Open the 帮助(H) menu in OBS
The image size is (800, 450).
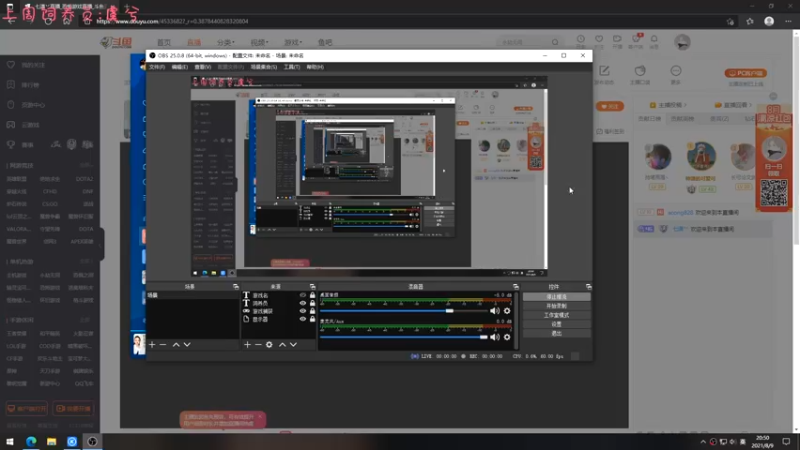click(315, 67)
